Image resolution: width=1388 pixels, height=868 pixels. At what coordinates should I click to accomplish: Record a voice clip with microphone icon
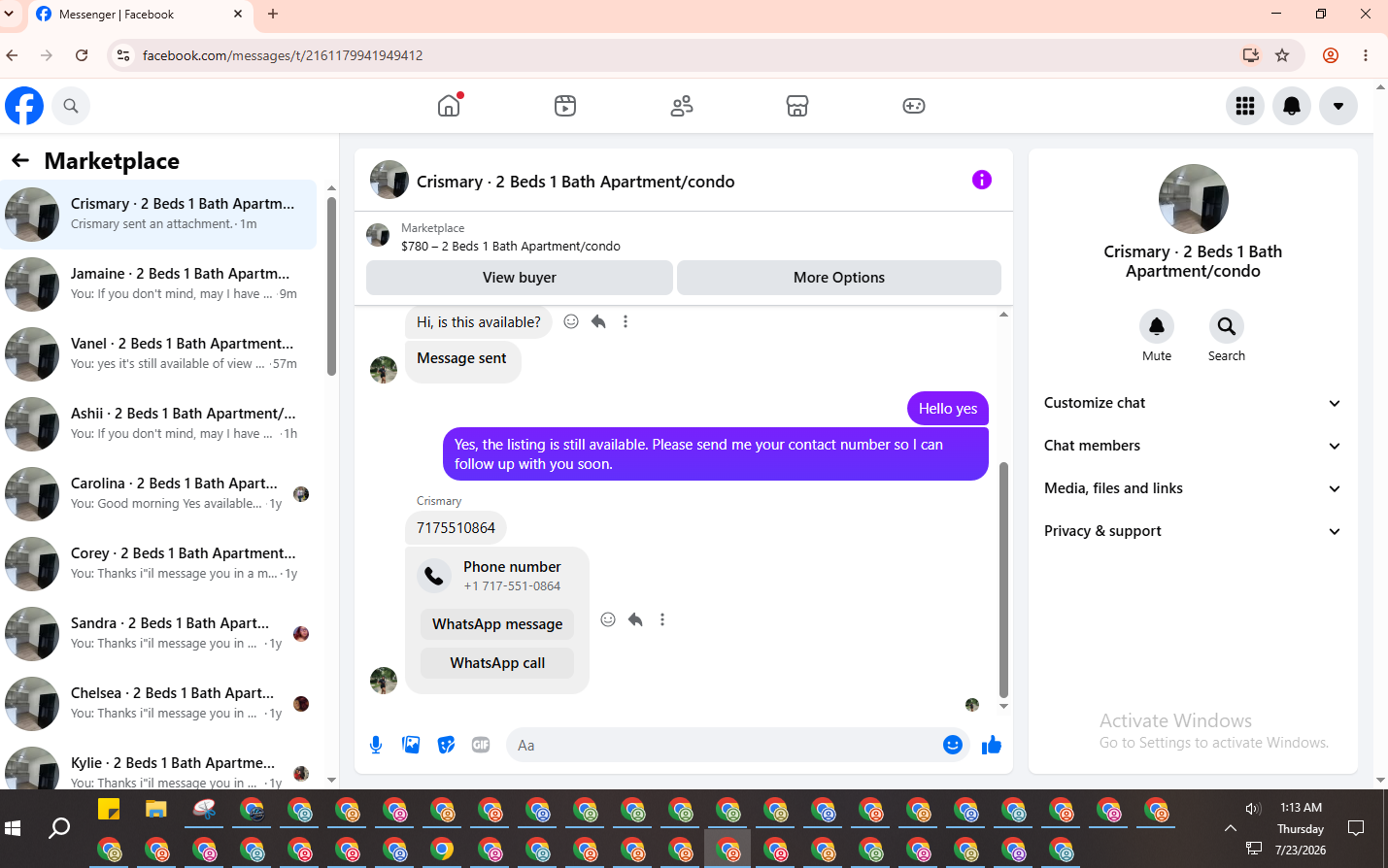(376, 745)
